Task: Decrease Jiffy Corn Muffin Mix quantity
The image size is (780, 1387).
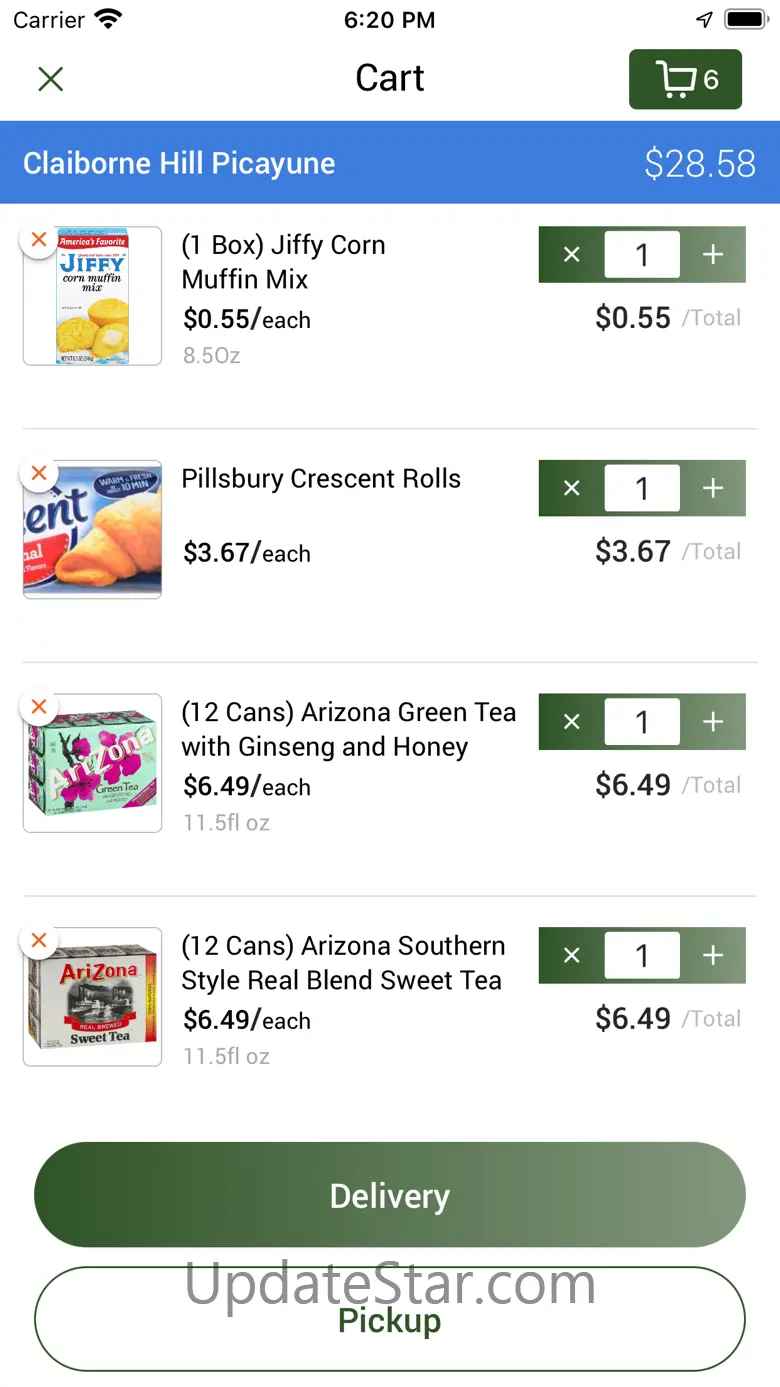Action: 571,255
